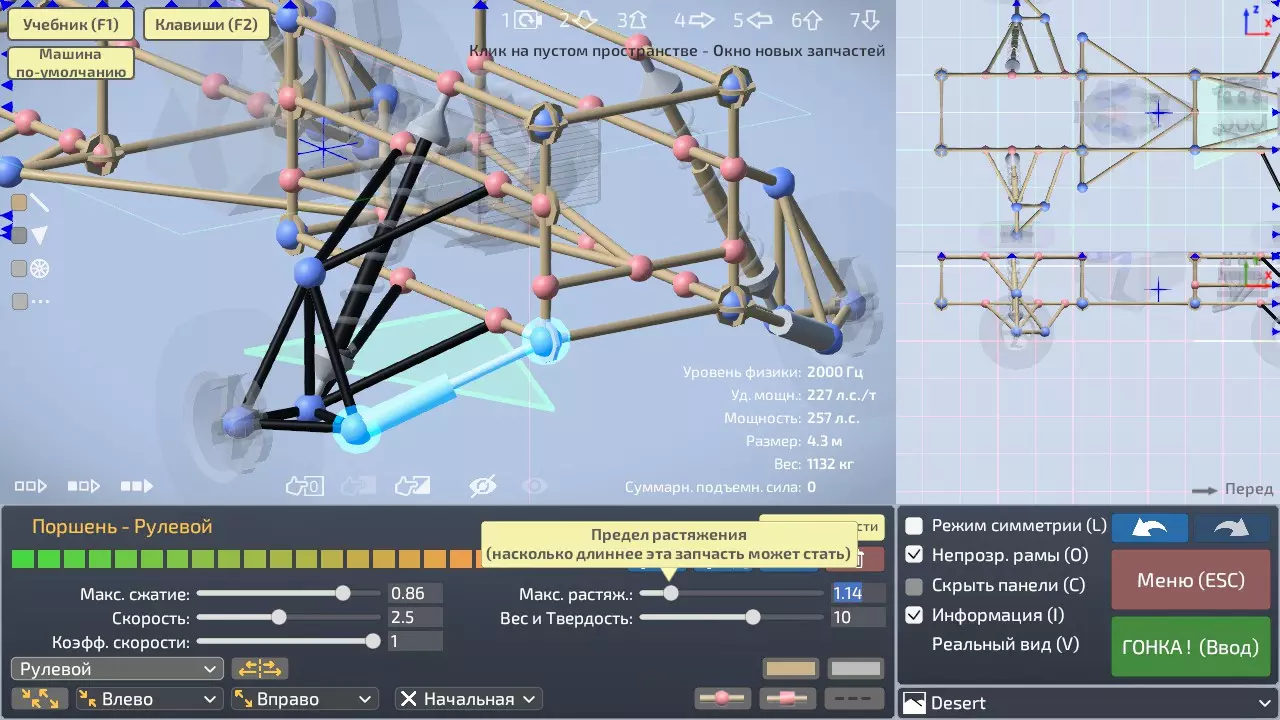Choose the solid node joint type icon
The image size is (1280, 720).
pos(722,698)
